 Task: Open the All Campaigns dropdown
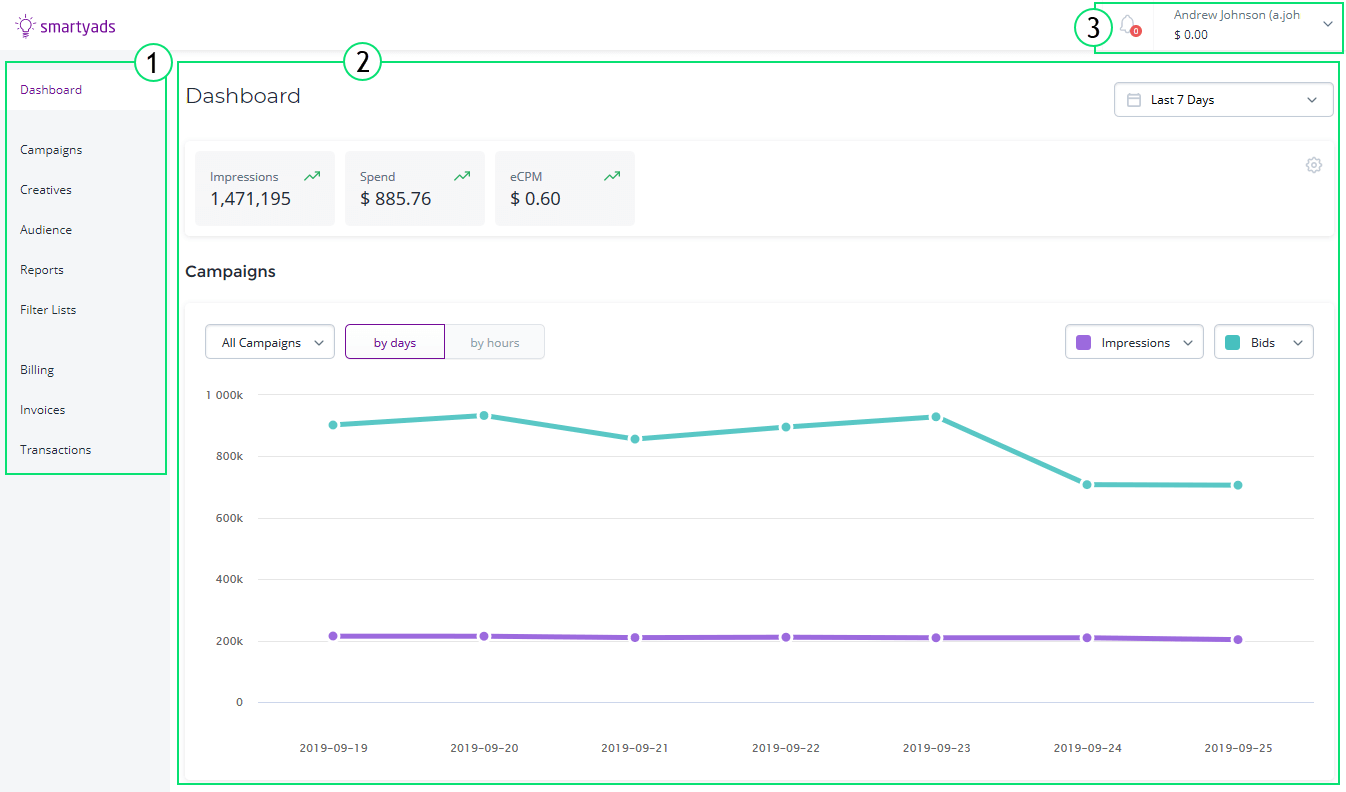270,342
